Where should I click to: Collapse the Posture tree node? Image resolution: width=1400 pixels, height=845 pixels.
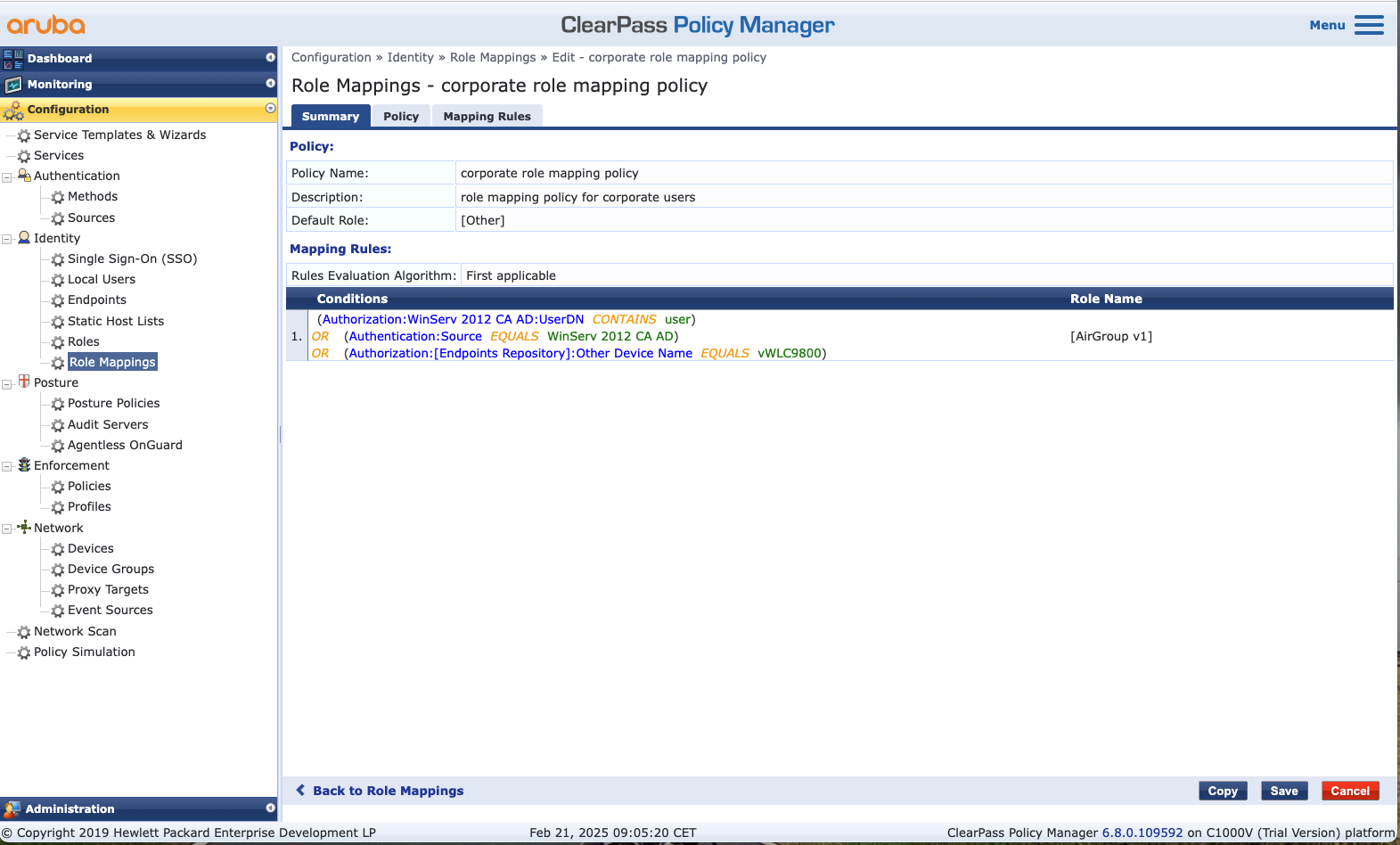coord(7,384)
